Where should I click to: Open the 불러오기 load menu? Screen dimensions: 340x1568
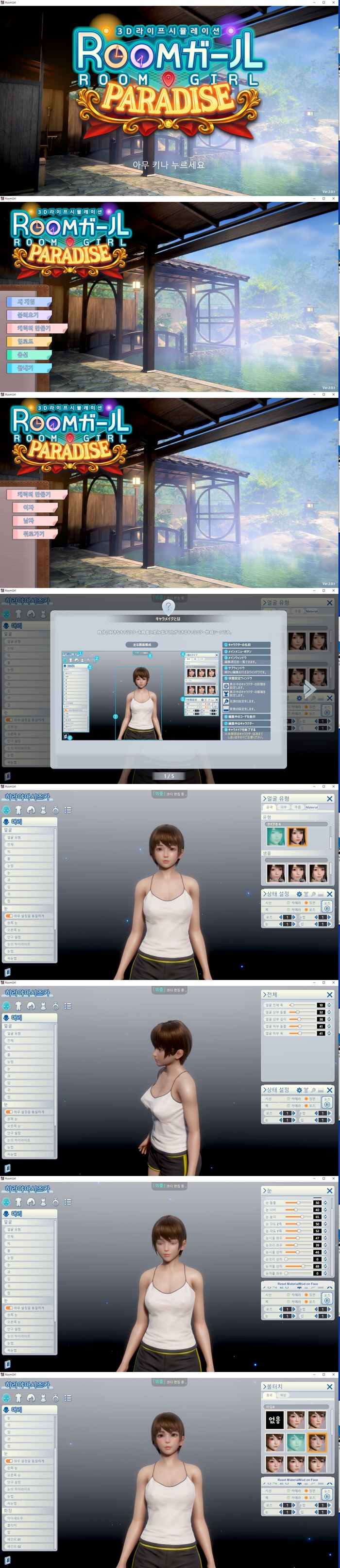click(28, 315)
